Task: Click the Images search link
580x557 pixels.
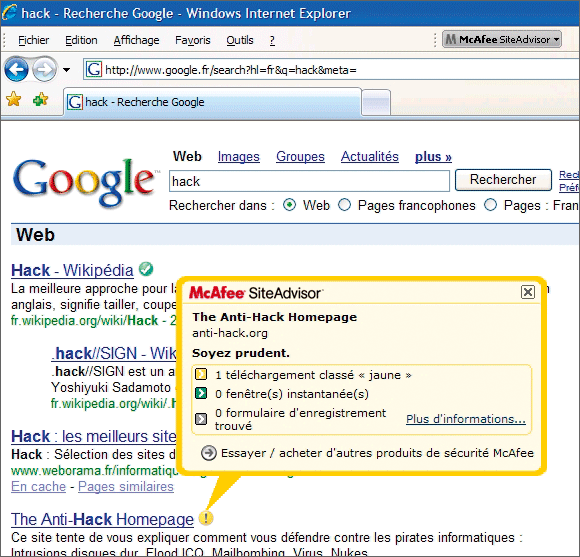Action: click(x=239, y=156)
